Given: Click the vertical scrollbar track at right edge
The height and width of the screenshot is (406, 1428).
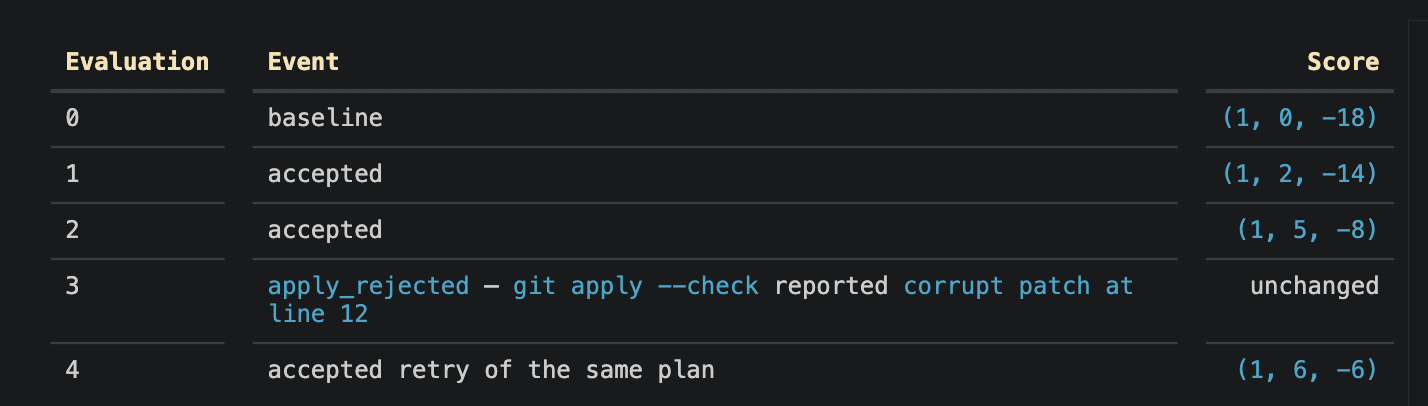Looking at the screenshot, I should pyautogui.click(x=1417, y=203).
